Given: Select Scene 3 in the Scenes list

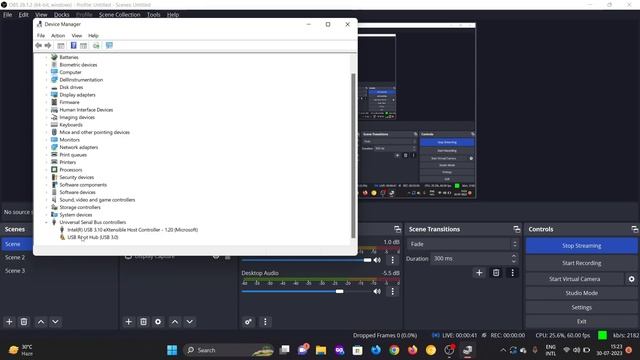Looking at the screenshot, I should click(x=15, y=271).
